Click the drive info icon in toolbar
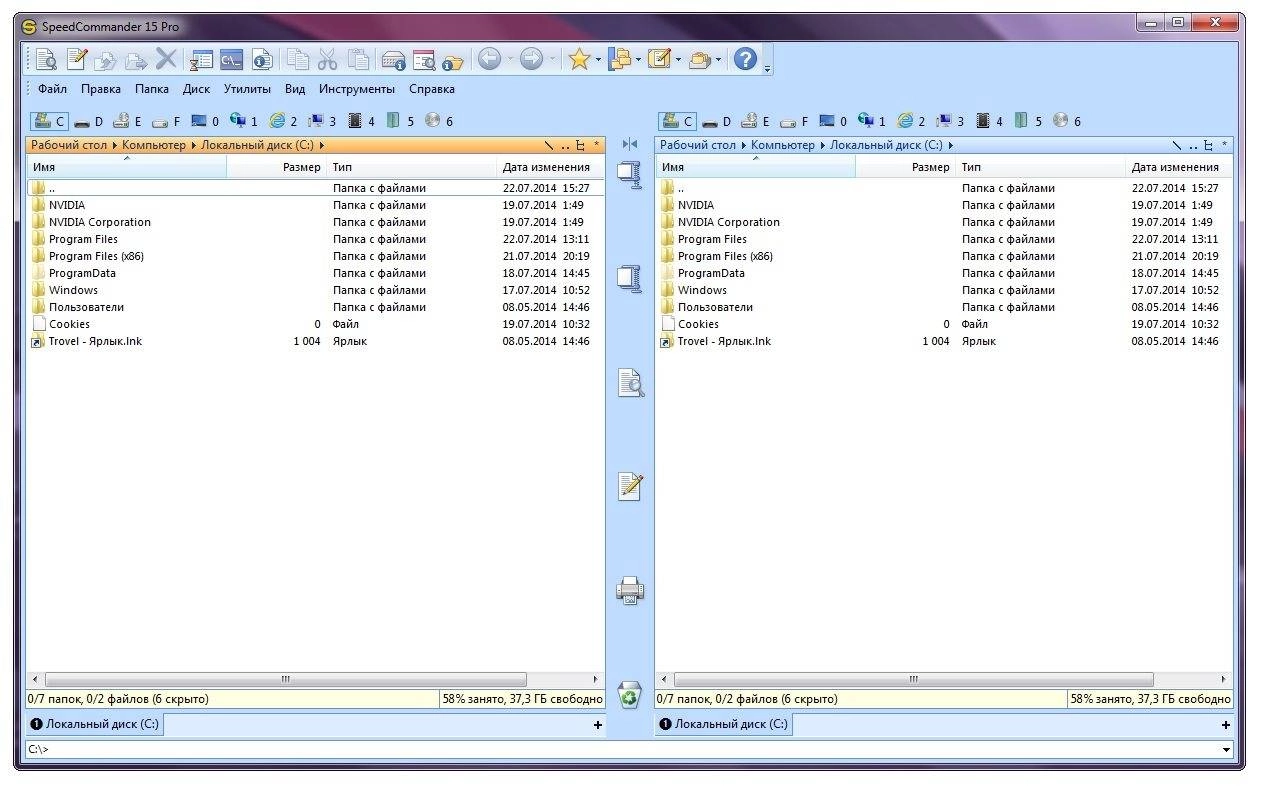This screenshot has width=1263, height=790. pos(393,60)
